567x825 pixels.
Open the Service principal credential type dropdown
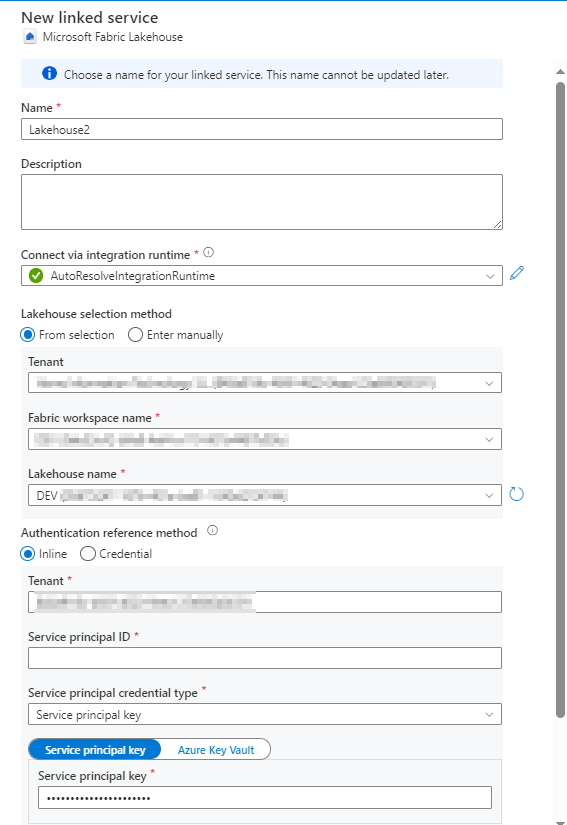[265, 715]
